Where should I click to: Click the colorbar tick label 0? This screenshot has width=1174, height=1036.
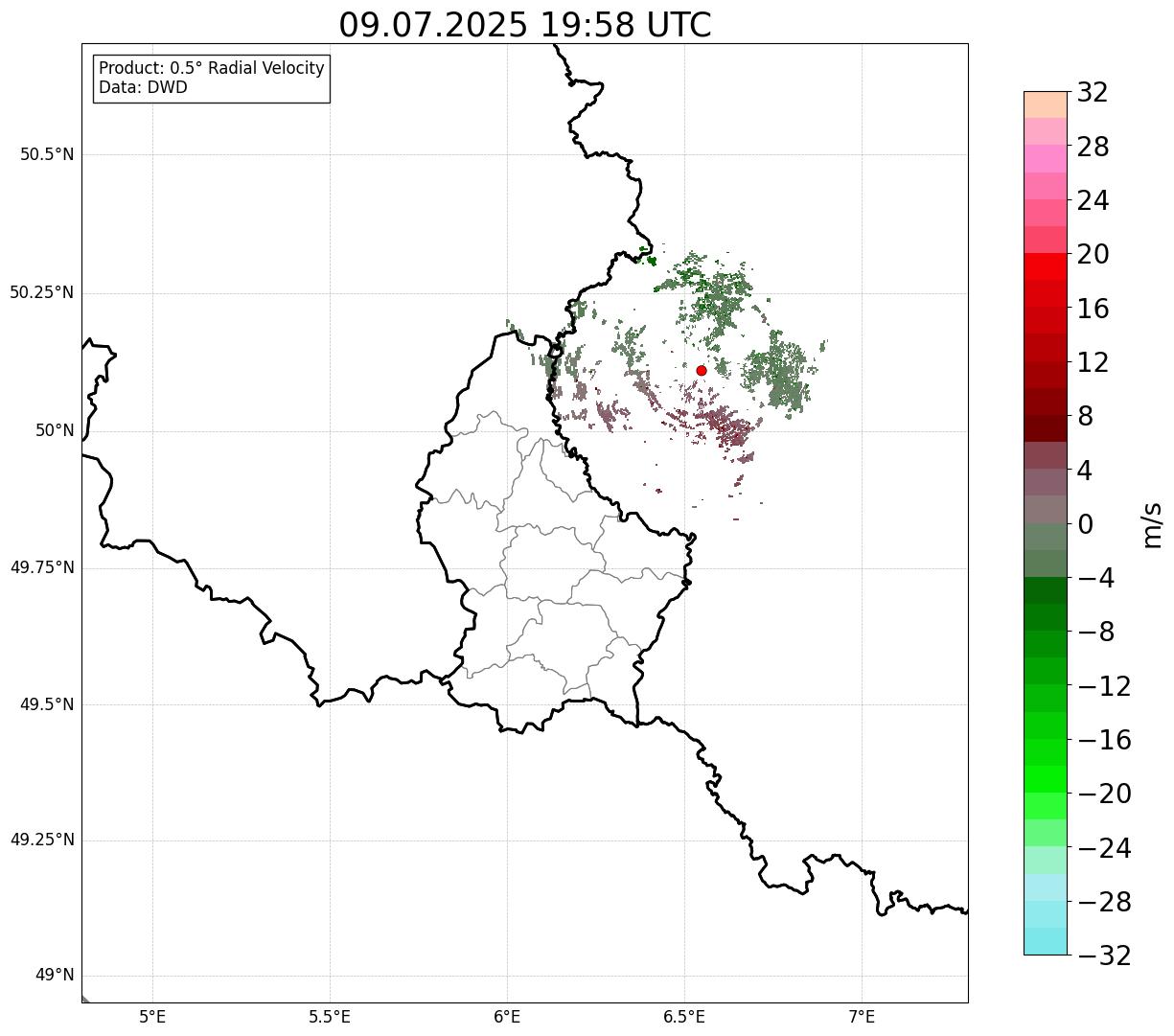tap(1085, 524)
